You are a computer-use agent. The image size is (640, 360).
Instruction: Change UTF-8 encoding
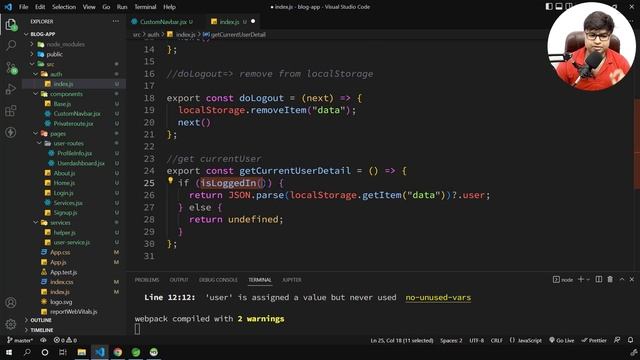[476, 340]
